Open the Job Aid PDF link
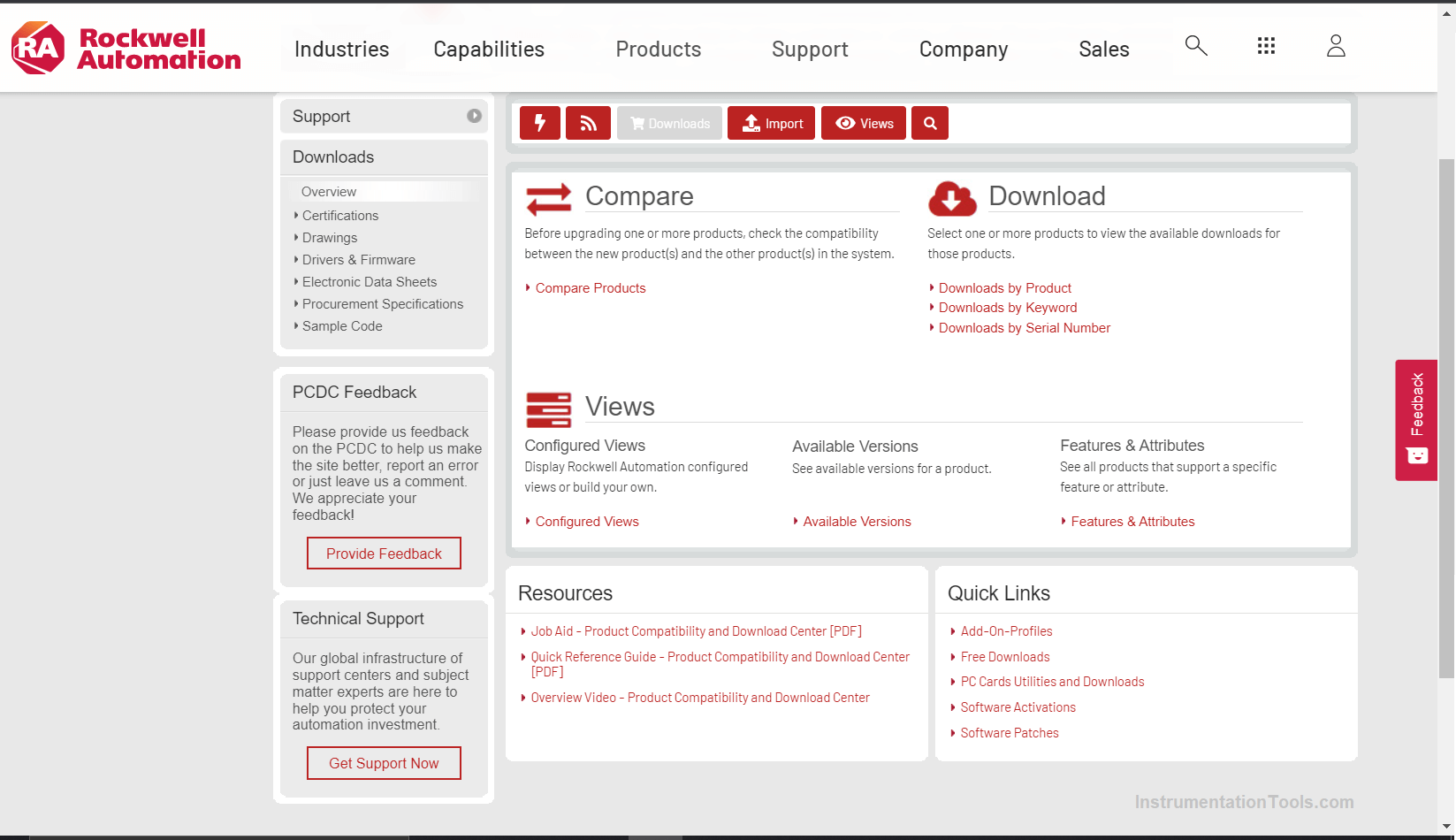1456x840 pixels. pos(697,631)
